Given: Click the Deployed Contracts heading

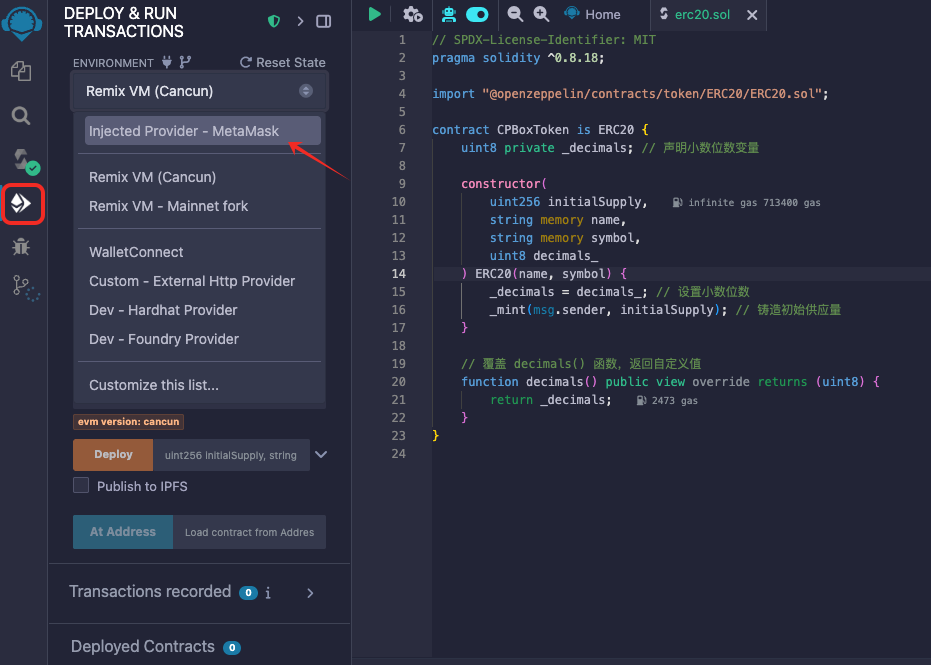Looking at the screenshot, I should 142,647.
